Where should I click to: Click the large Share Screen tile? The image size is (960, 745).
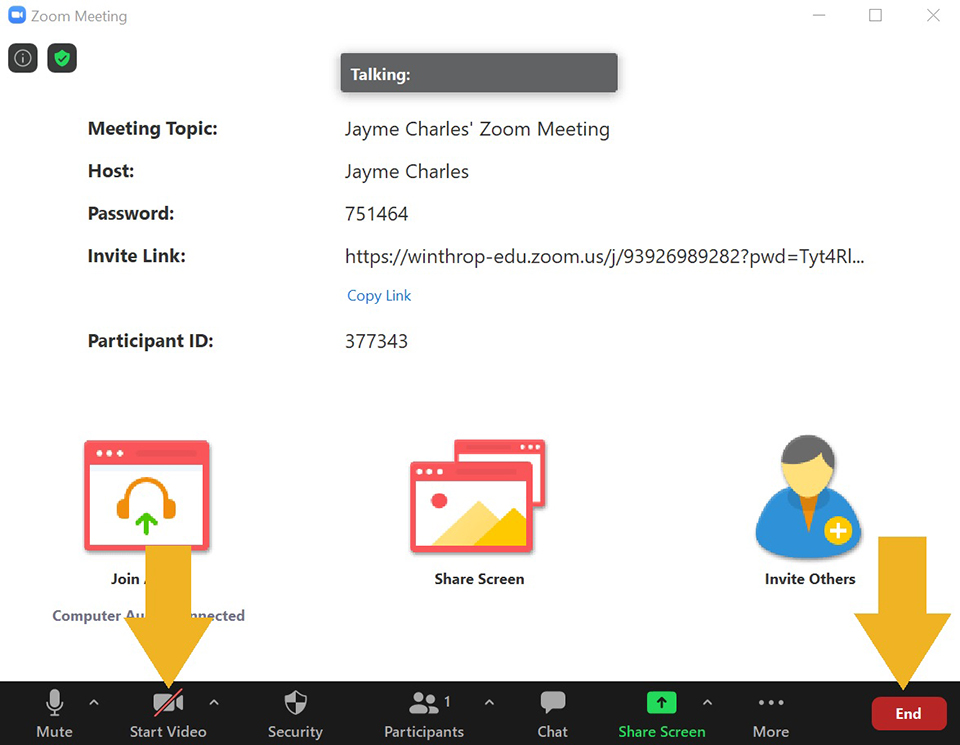pos(479,513)
